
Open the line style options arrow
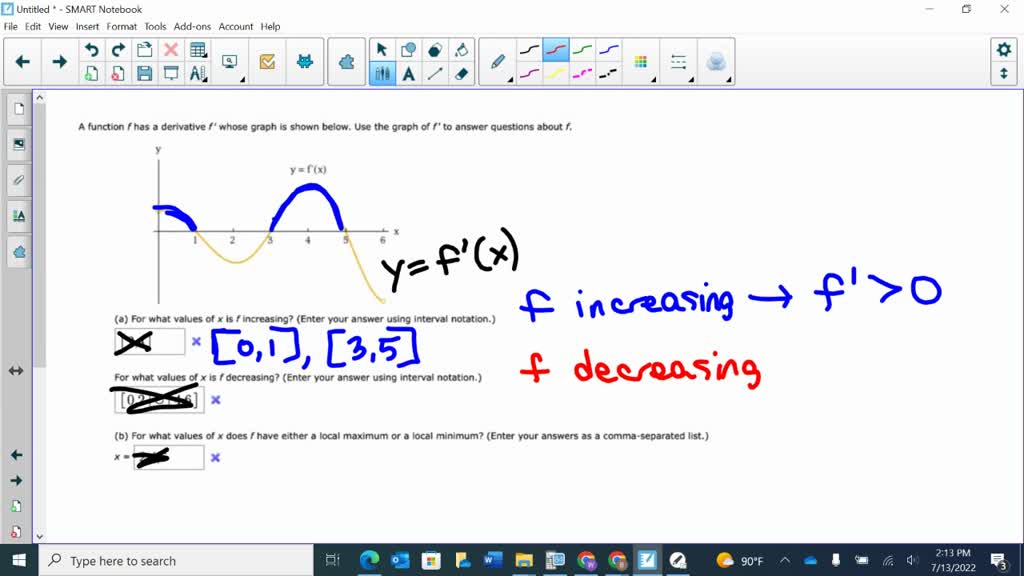pos(691,79)
